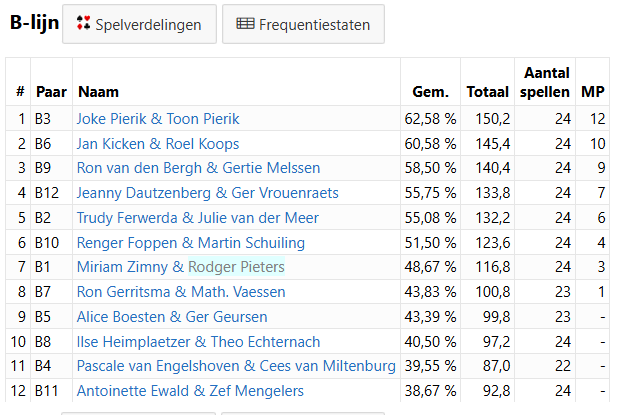Image resolution: width=631 pixels, height=415 pixels.
Task: Click the Gem. column header
Action: coord(430,92)
